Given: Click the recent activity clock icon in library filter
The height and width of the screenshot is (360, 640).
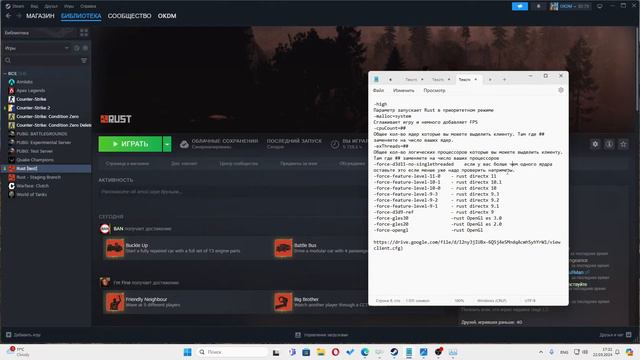Looking at the screenshot, I should [77, 48].
